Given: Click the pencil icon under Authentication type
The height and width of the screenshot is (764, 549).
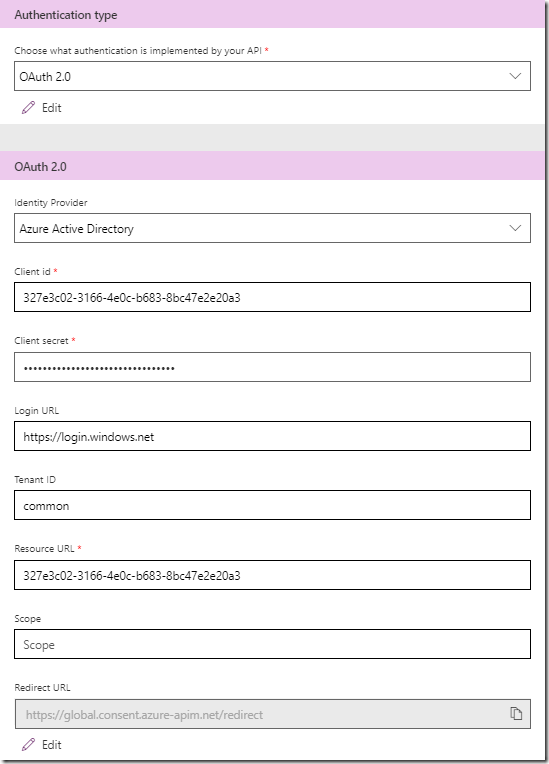Looking at the screenshot, I should pyautogui.click(x=29, y=108).
